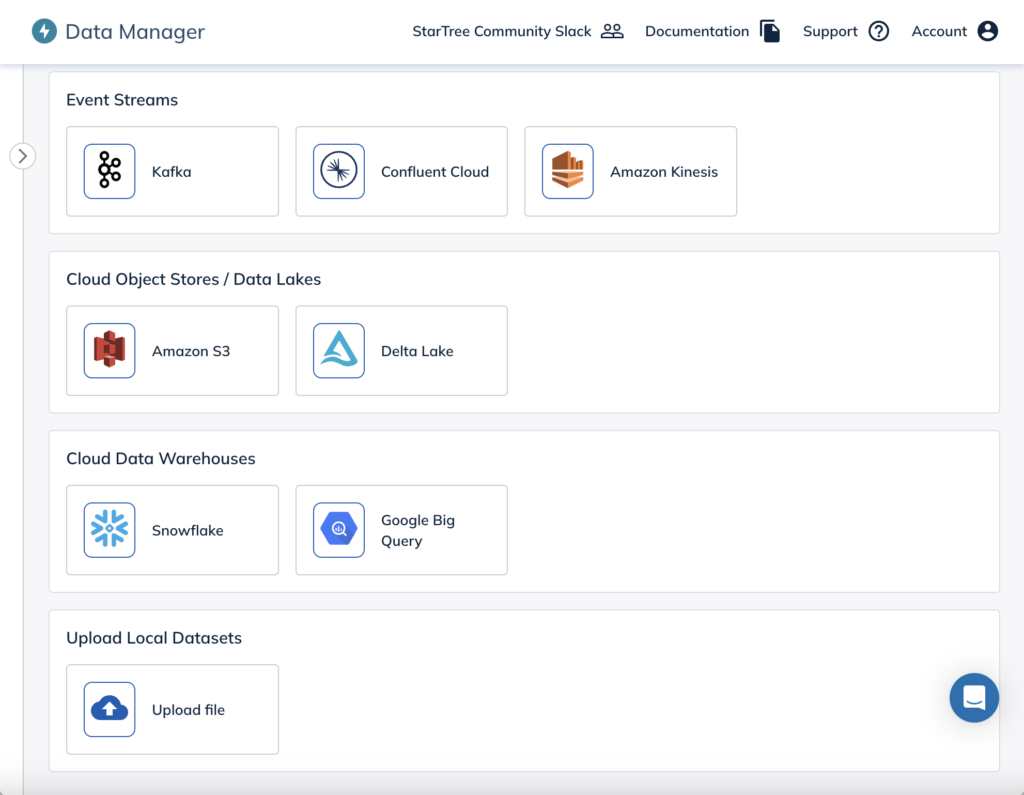Pick the Google Big Query icon
The height and width of the screenshot is (795, 1024).
pyautogui.click(x=338, y=530)
